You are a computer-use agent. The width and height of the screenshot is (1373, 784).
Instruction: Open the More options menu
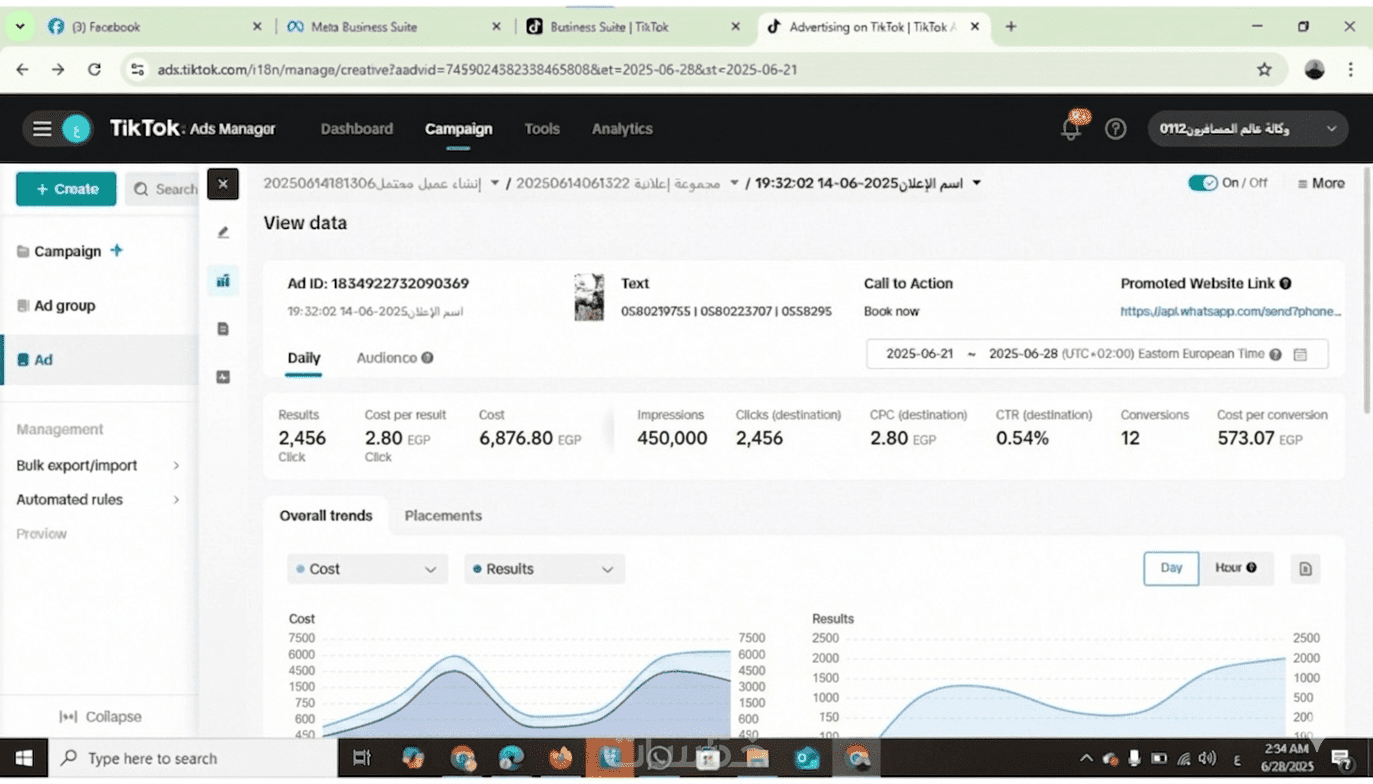(x=1321, y=183)
